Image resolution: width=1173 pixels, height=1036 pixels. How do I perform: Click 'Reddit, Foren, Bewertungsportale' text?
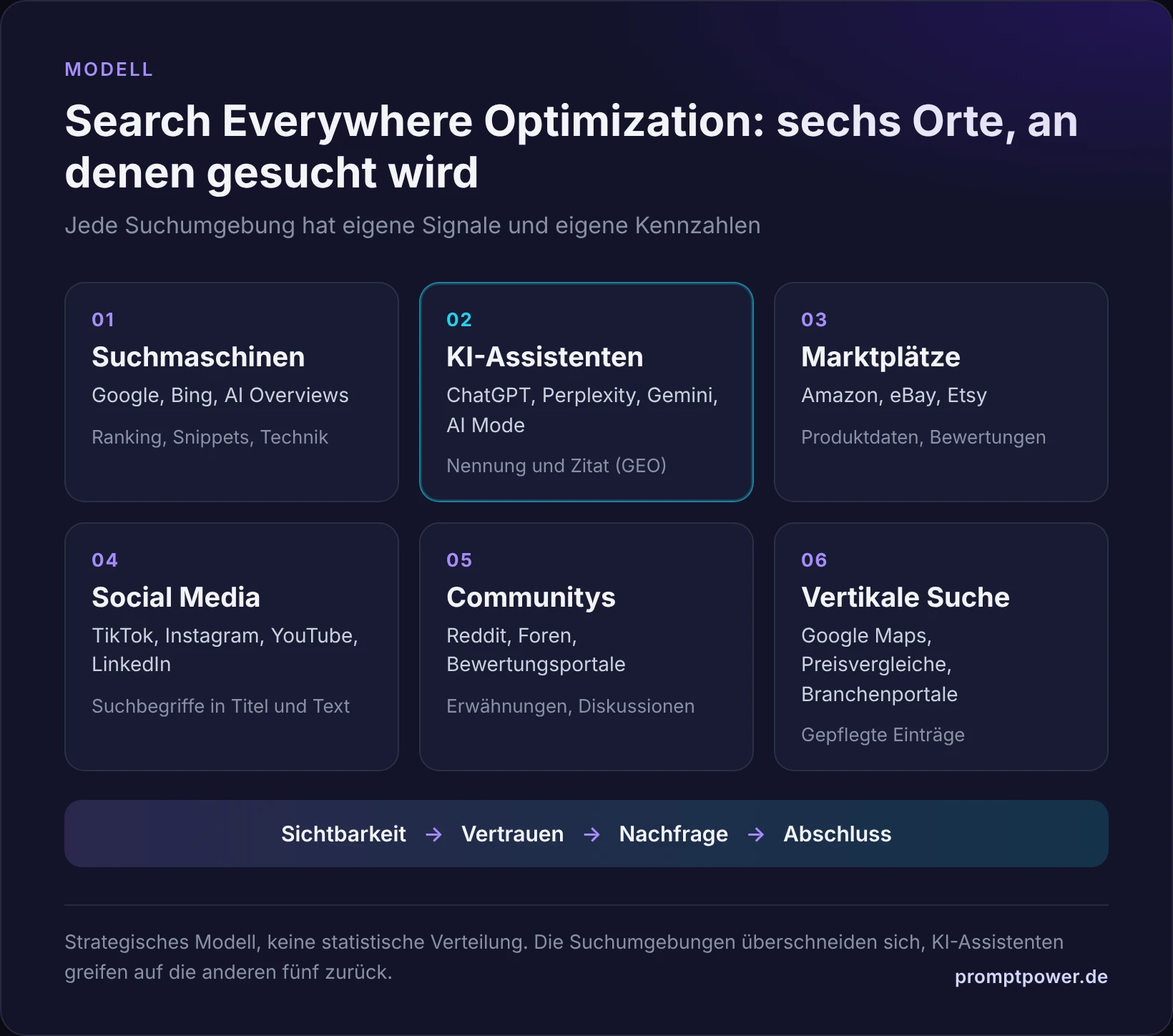[536, 650]
